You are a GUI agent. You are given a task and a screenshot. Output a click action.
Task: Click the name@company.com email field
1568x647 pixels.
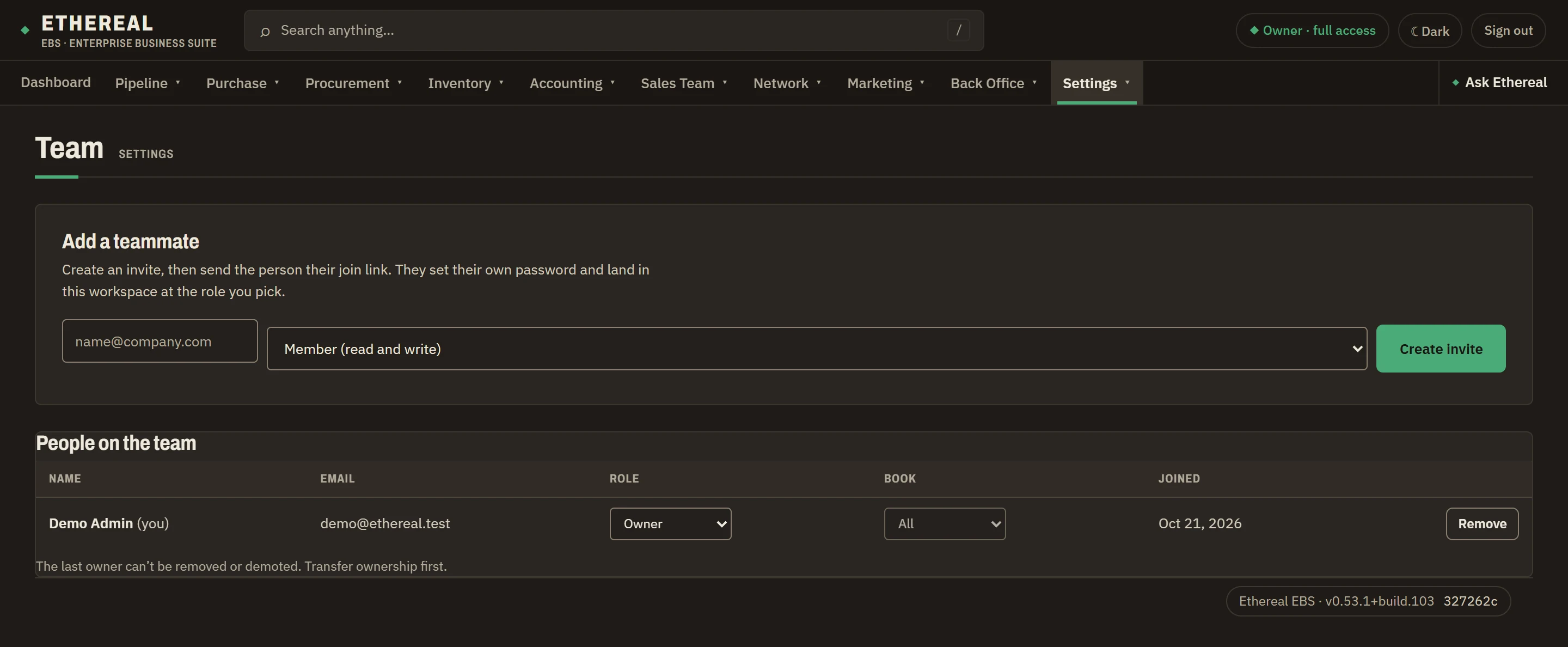click(x=160, y=341)
